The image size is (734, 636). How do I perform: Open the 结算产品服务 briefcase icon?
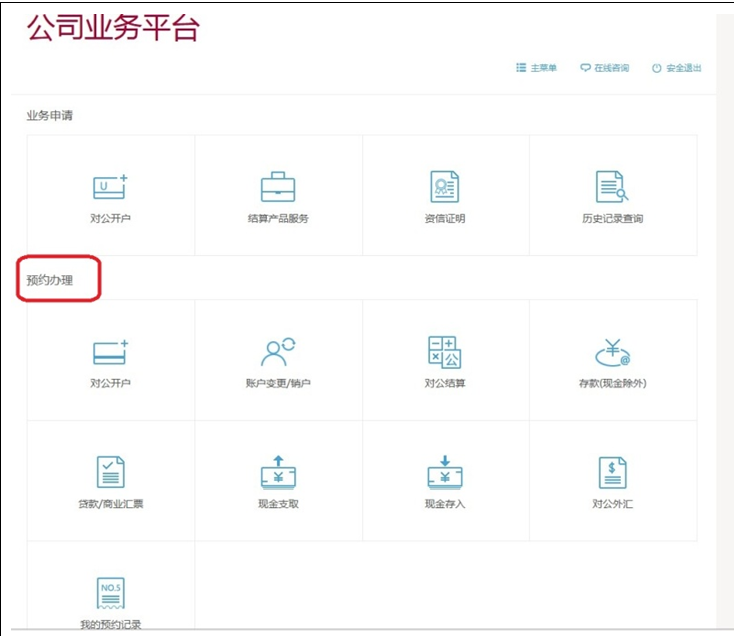pyautogui.click(x=278, y=187)
